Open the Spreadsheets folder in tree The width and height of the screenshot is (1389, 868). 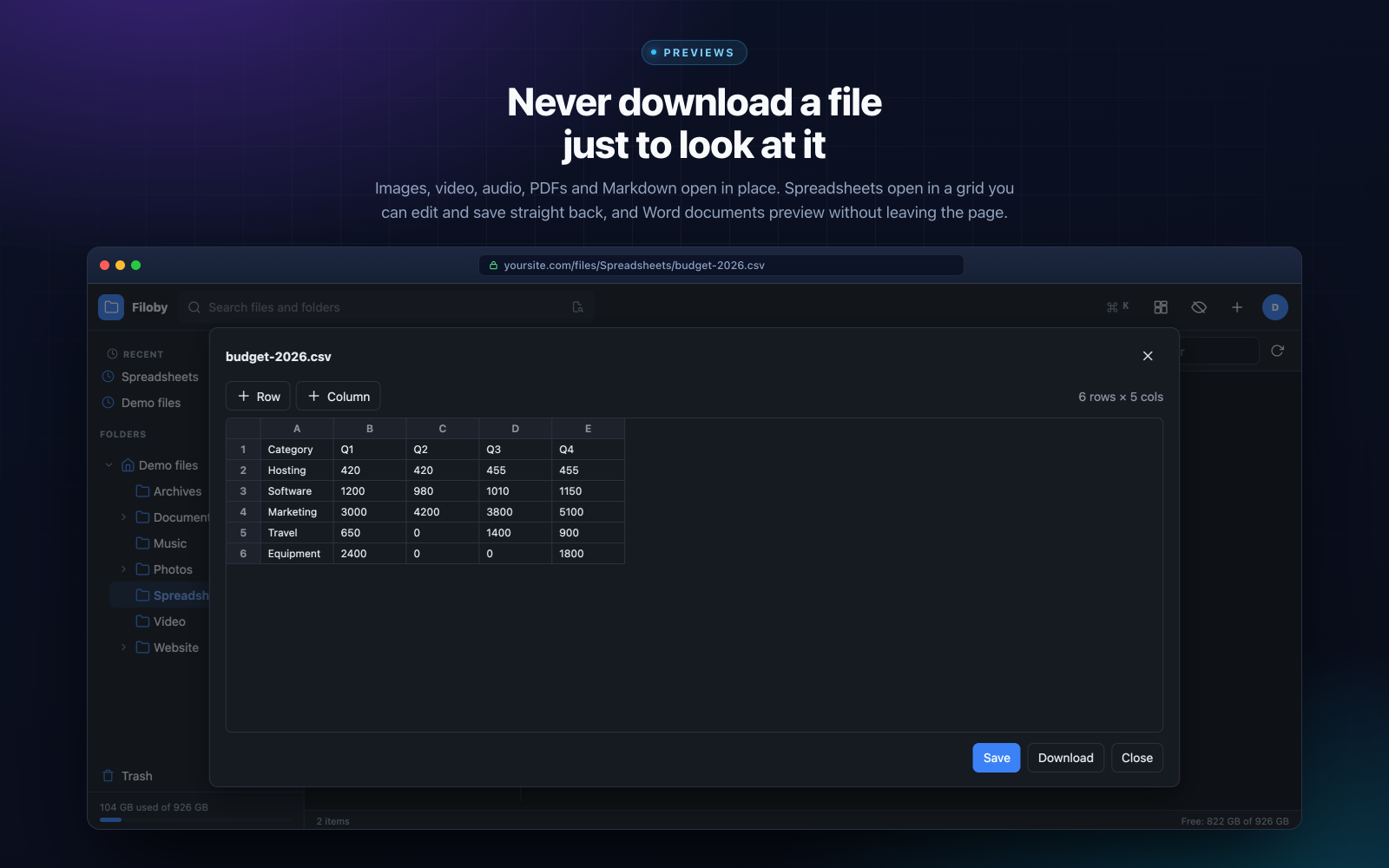(161, 595)
